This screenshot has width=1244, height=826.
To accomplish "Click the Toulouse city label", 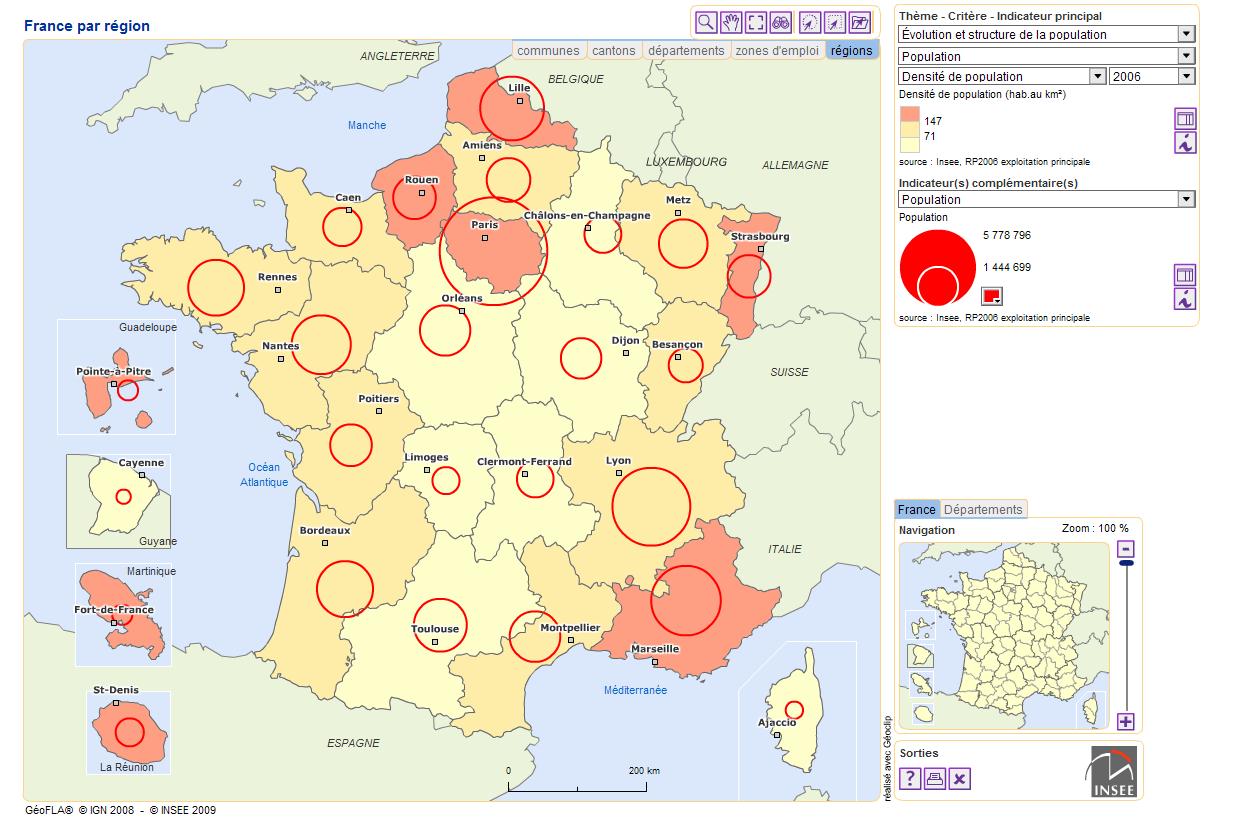I will 435,629.
